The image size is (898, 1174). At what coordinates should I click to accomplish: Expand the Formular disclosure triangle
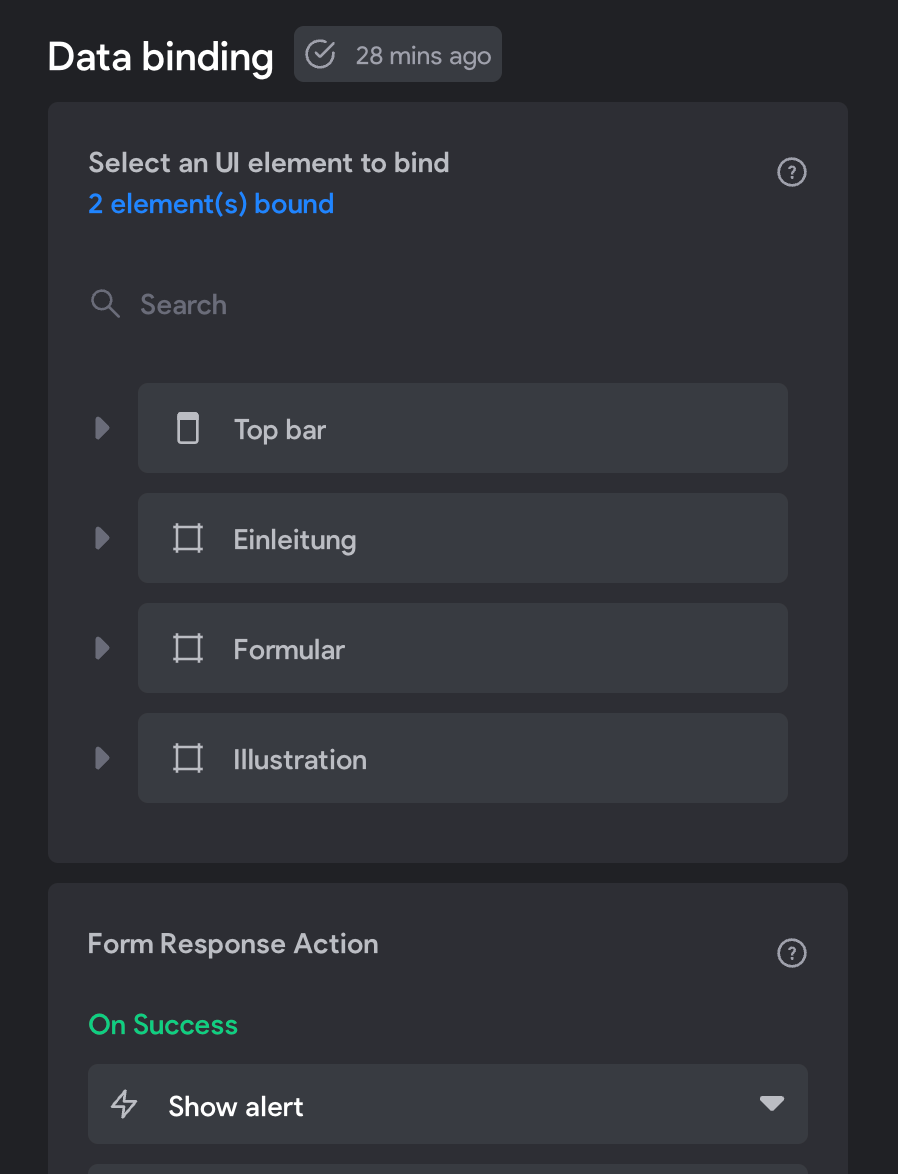(x=103, y=648)
